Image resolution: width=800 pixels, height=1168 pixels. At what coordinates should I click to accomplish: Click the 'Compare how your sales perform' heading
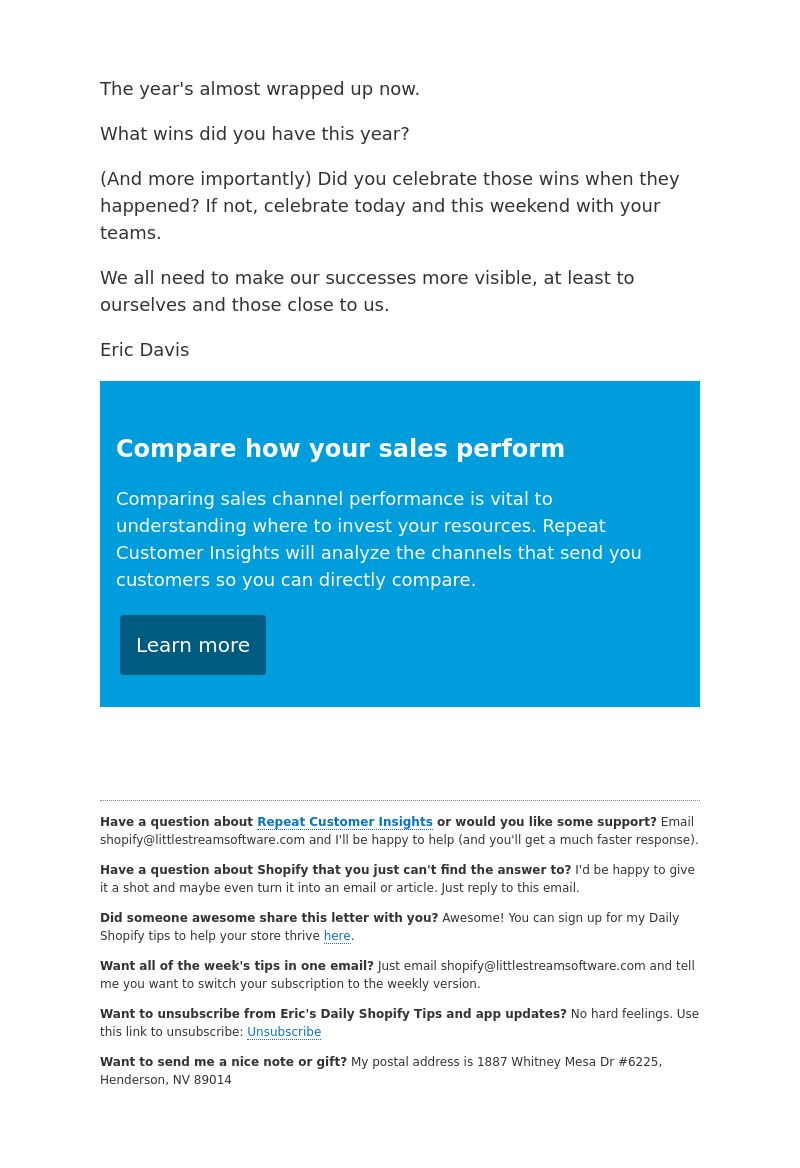click(340, 448)
